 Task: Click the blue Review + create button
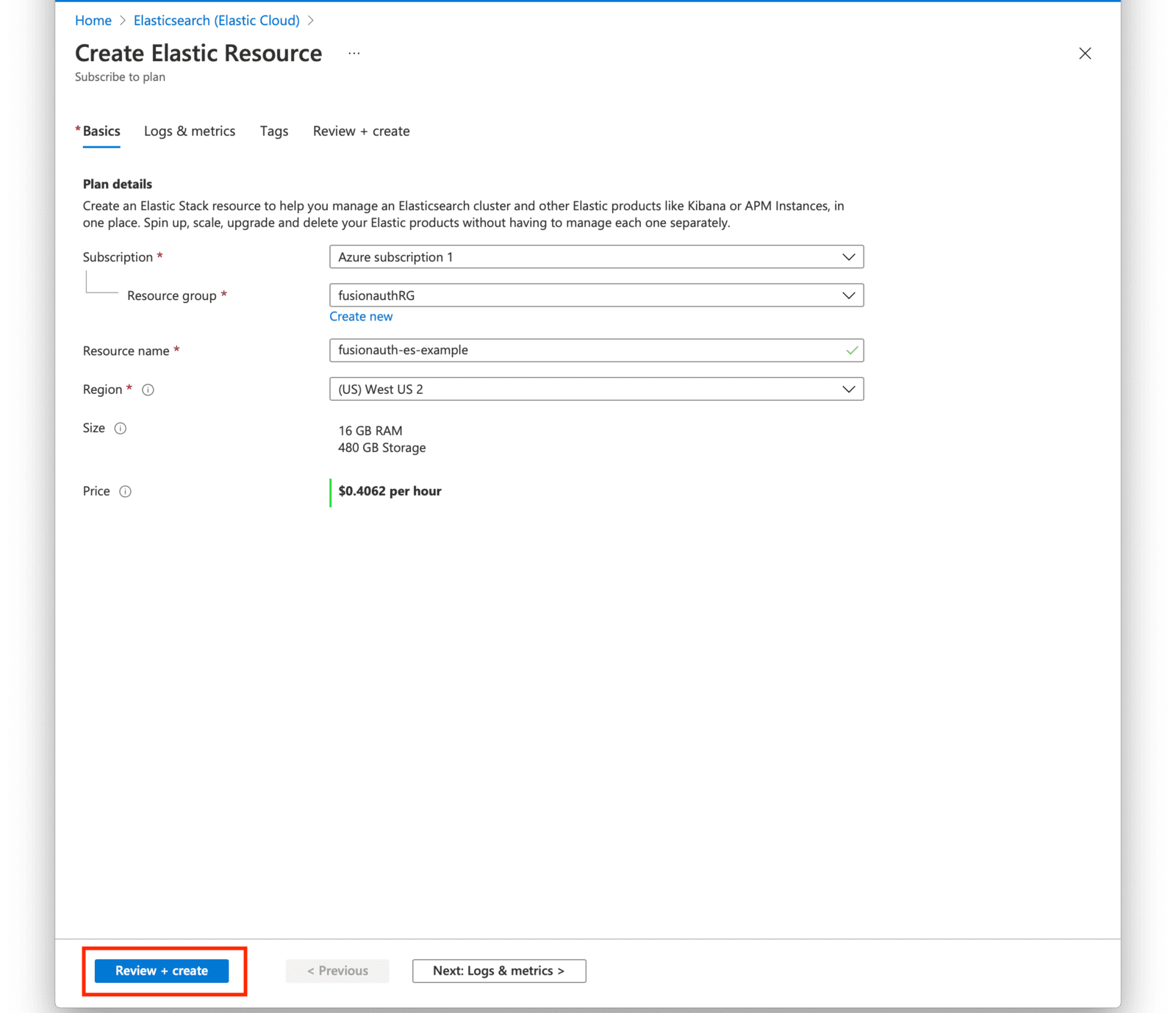[x=162, y=971]
